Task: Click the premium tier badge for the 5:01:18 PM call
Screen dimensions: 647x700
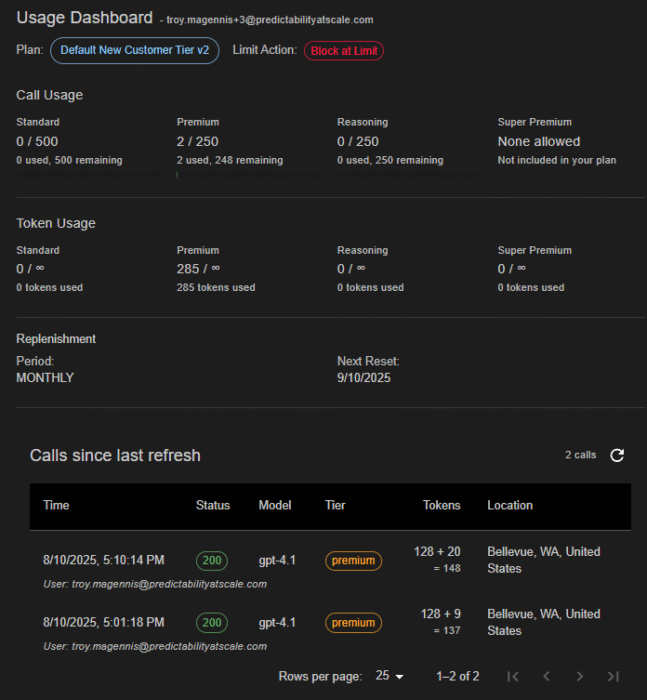Action: tap(353, 622)
